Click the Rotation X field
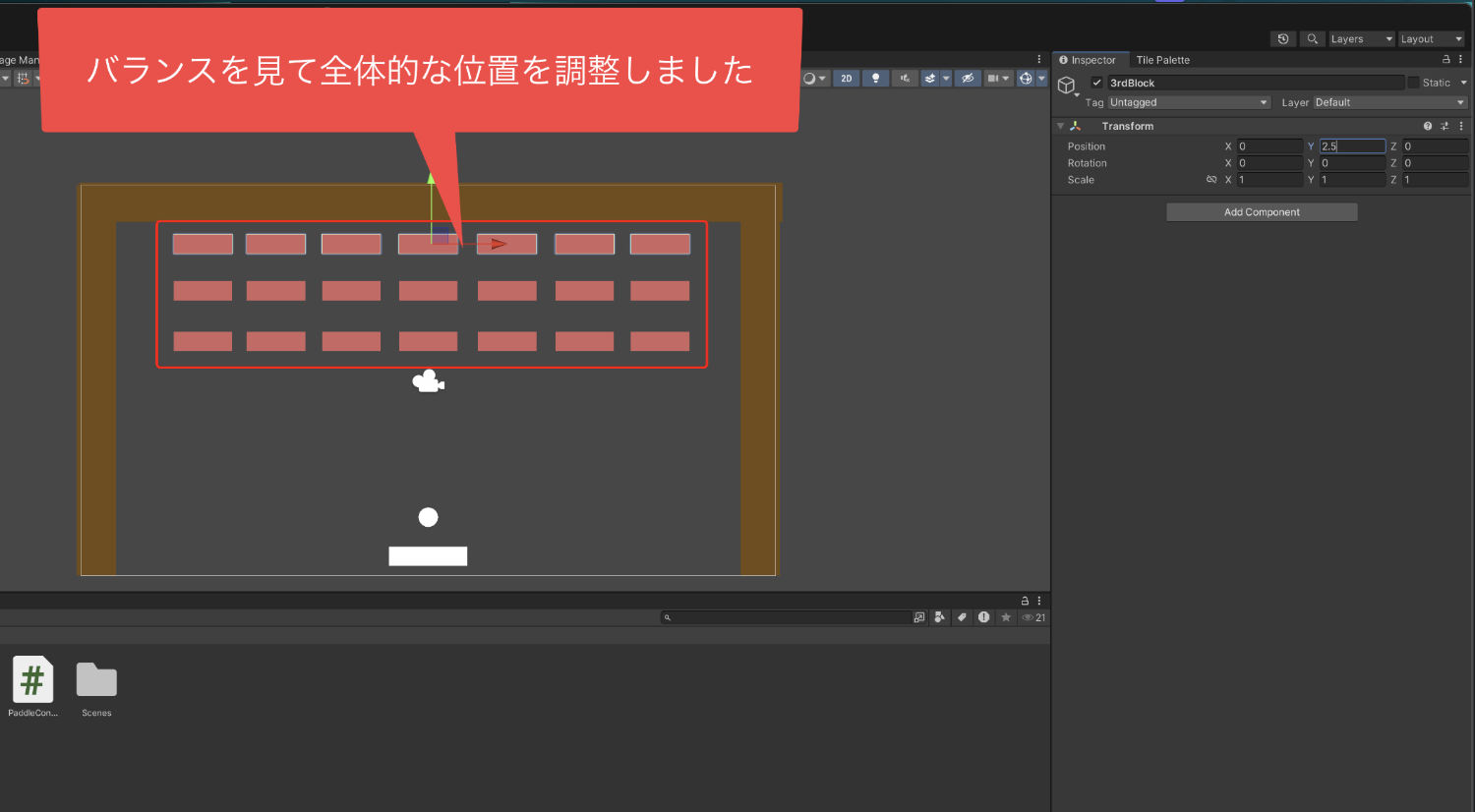 pyautogui.click(x=1269, y=163)
